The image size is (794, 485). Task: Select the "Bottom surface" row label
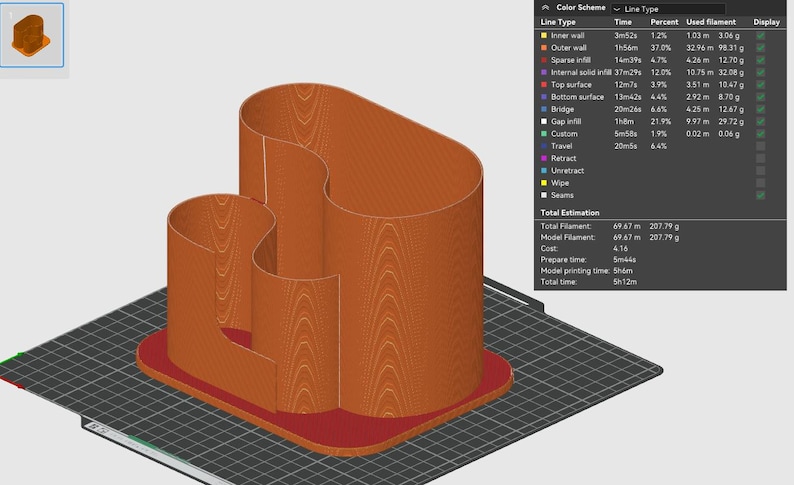tap(577, 97)
